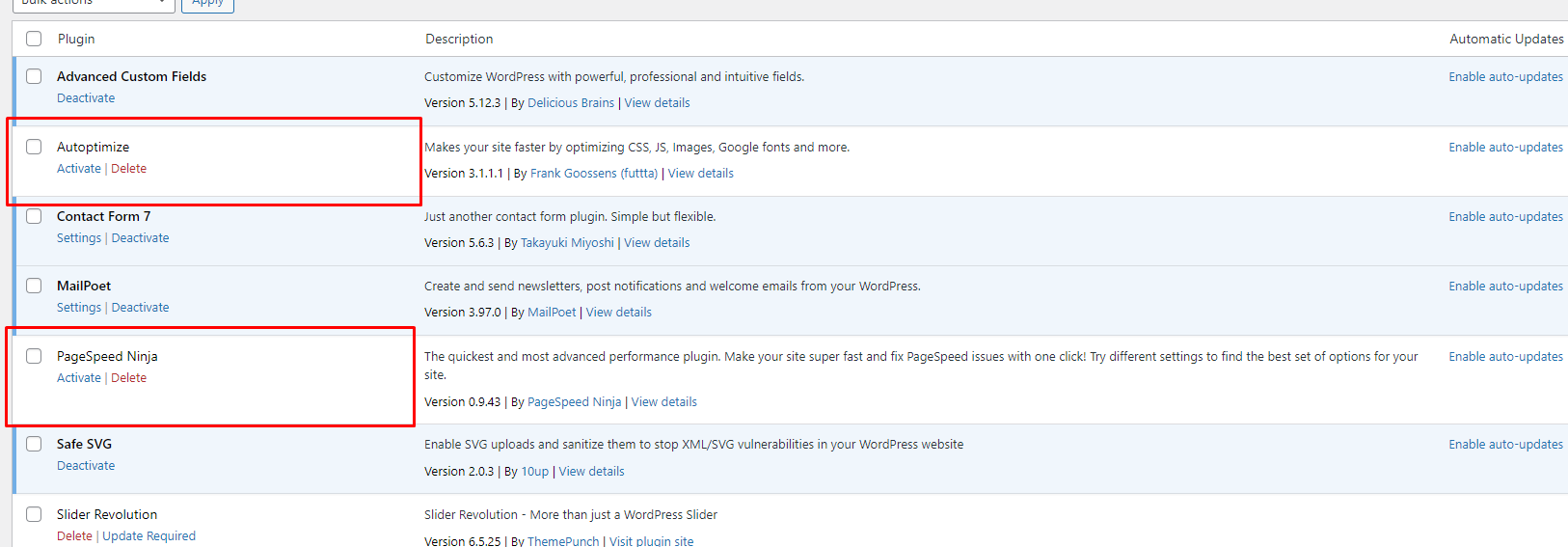This screenshot has width=1568, height=547.
Task: Enable auto-updates for Safe SVG
Action: click(1506, 445)
